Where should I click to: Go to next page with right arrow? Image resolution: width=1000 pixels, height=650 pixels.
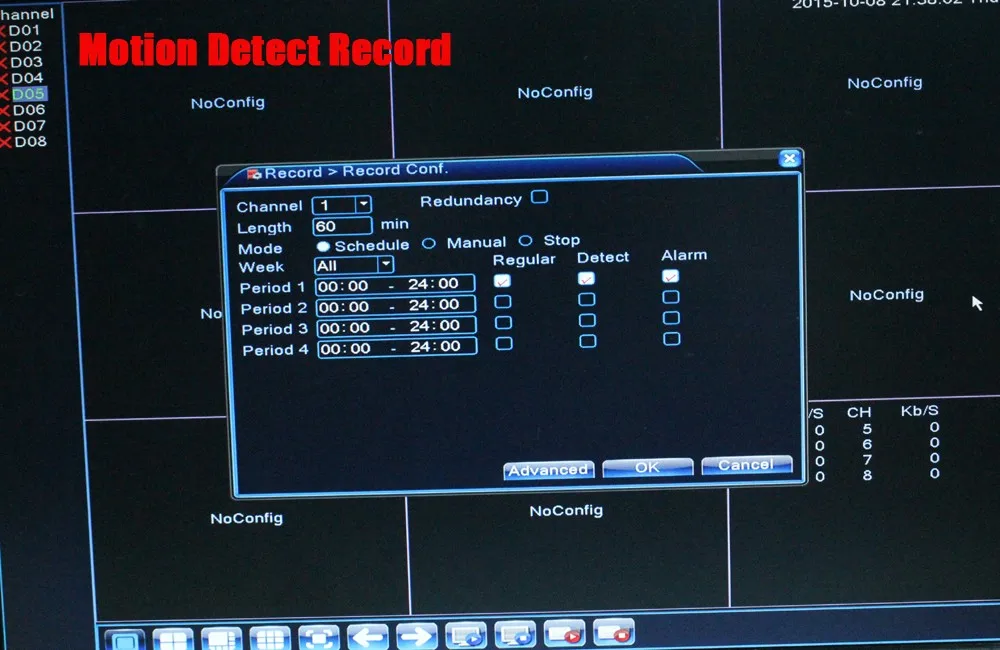[417, 635]
